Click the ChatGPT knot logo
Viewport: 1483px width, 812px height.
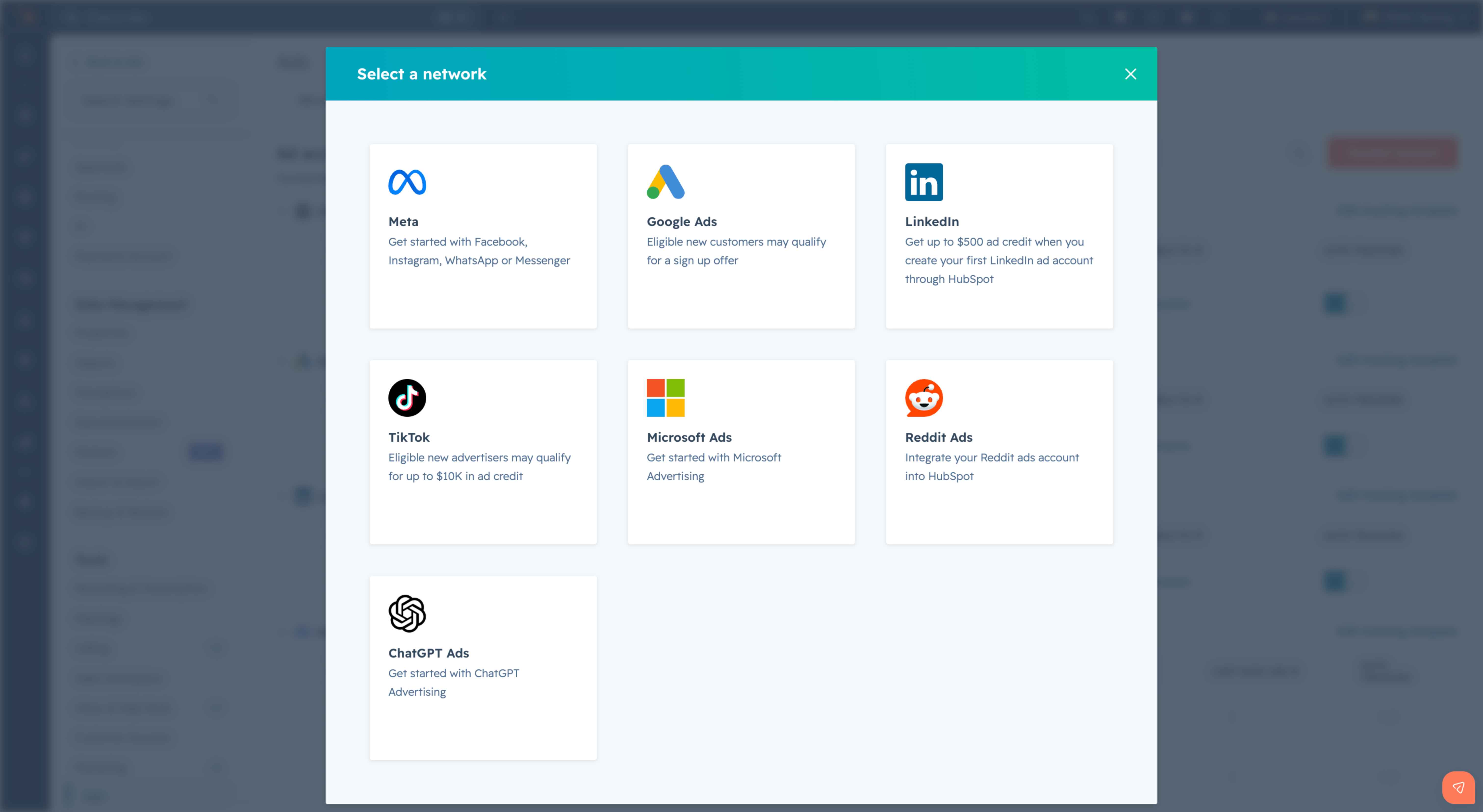point(407,613)
